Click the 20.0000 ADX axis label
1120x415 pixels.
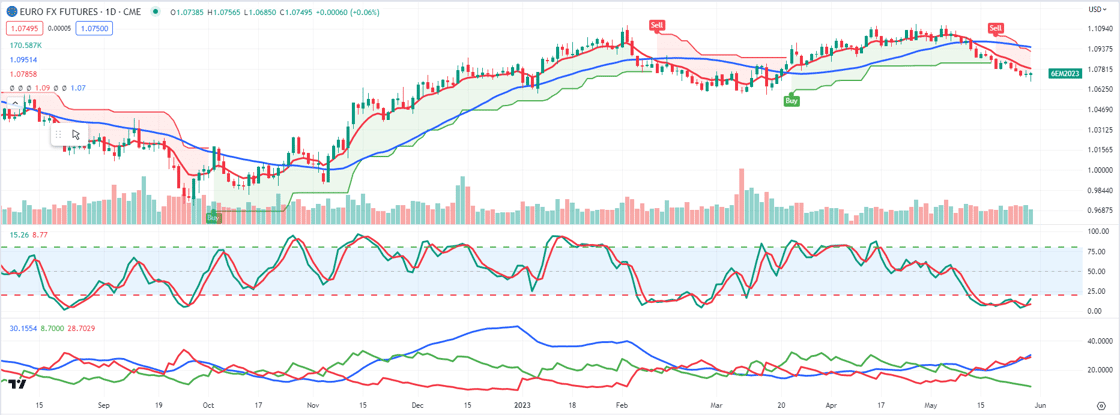tap(1098, 370)
